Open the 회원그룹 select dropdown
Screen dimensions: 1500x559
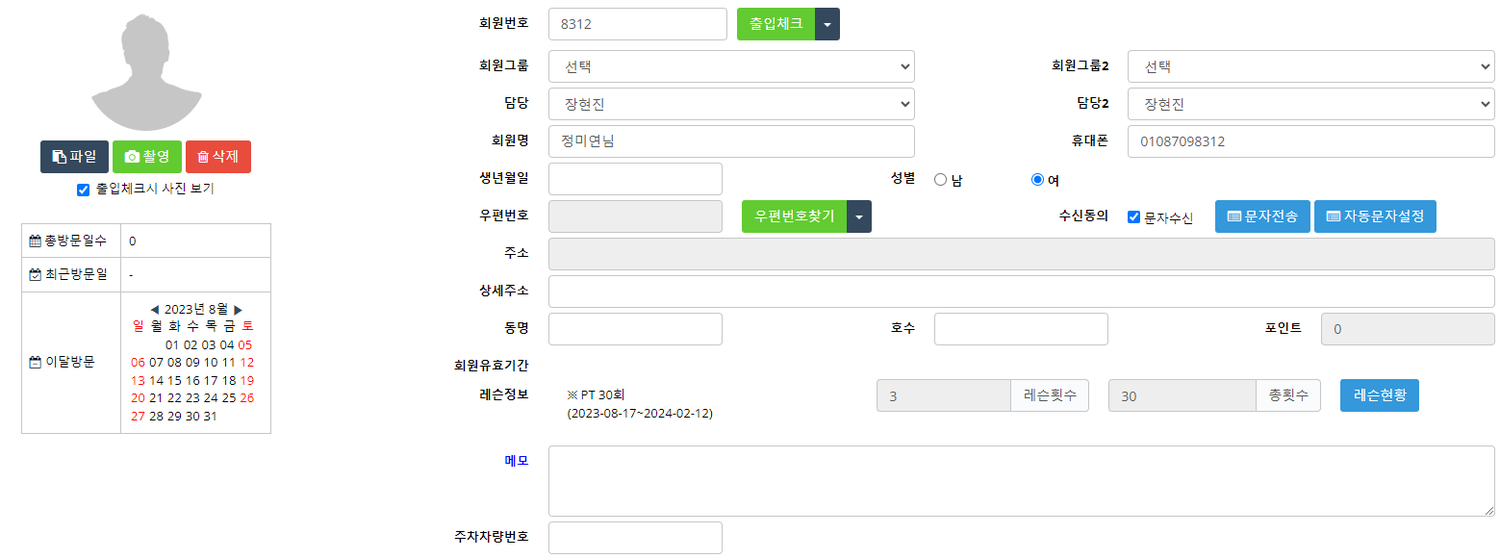click(x=731, y=67)
